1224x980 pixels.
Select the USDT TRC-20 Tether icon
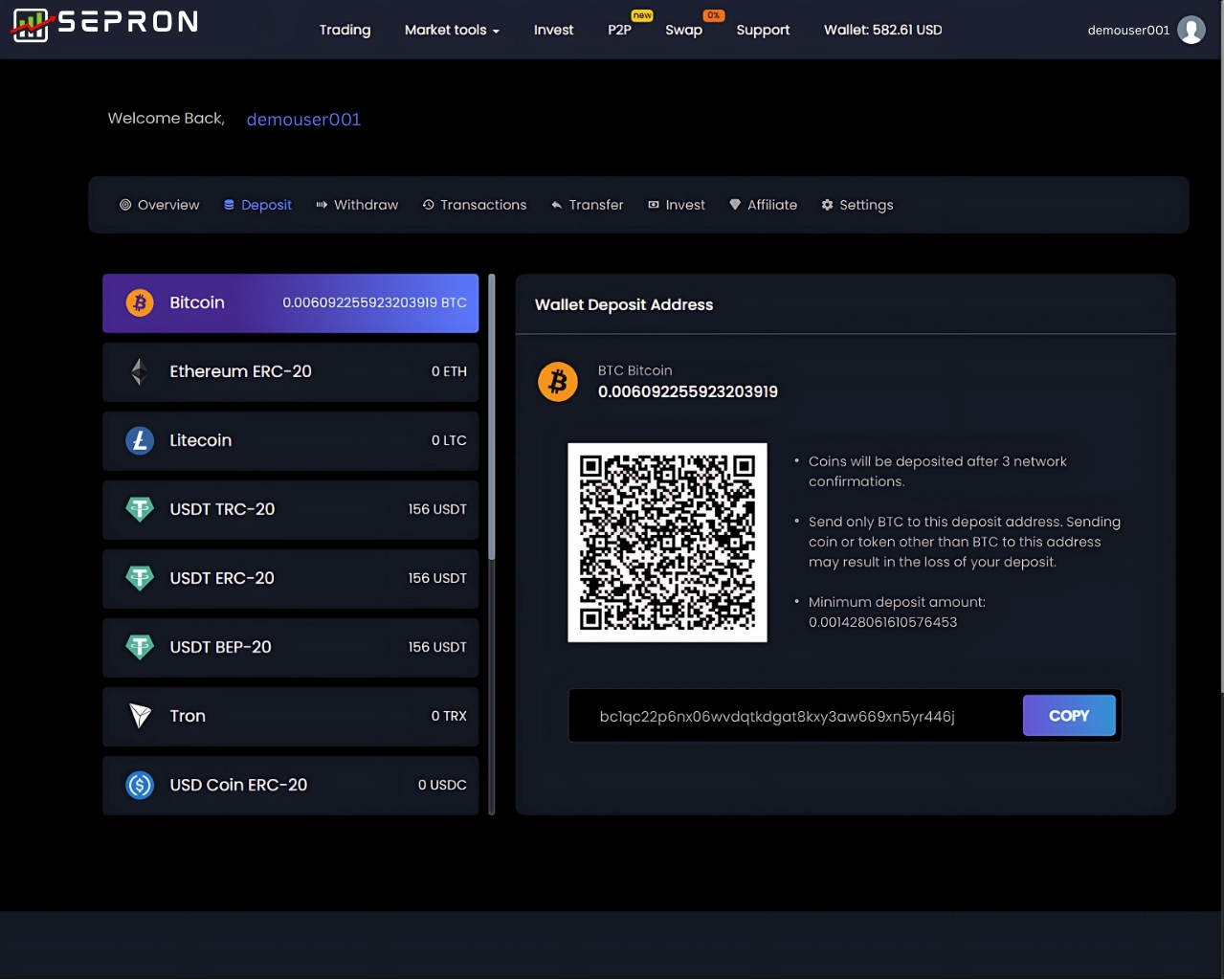point(140,509)
